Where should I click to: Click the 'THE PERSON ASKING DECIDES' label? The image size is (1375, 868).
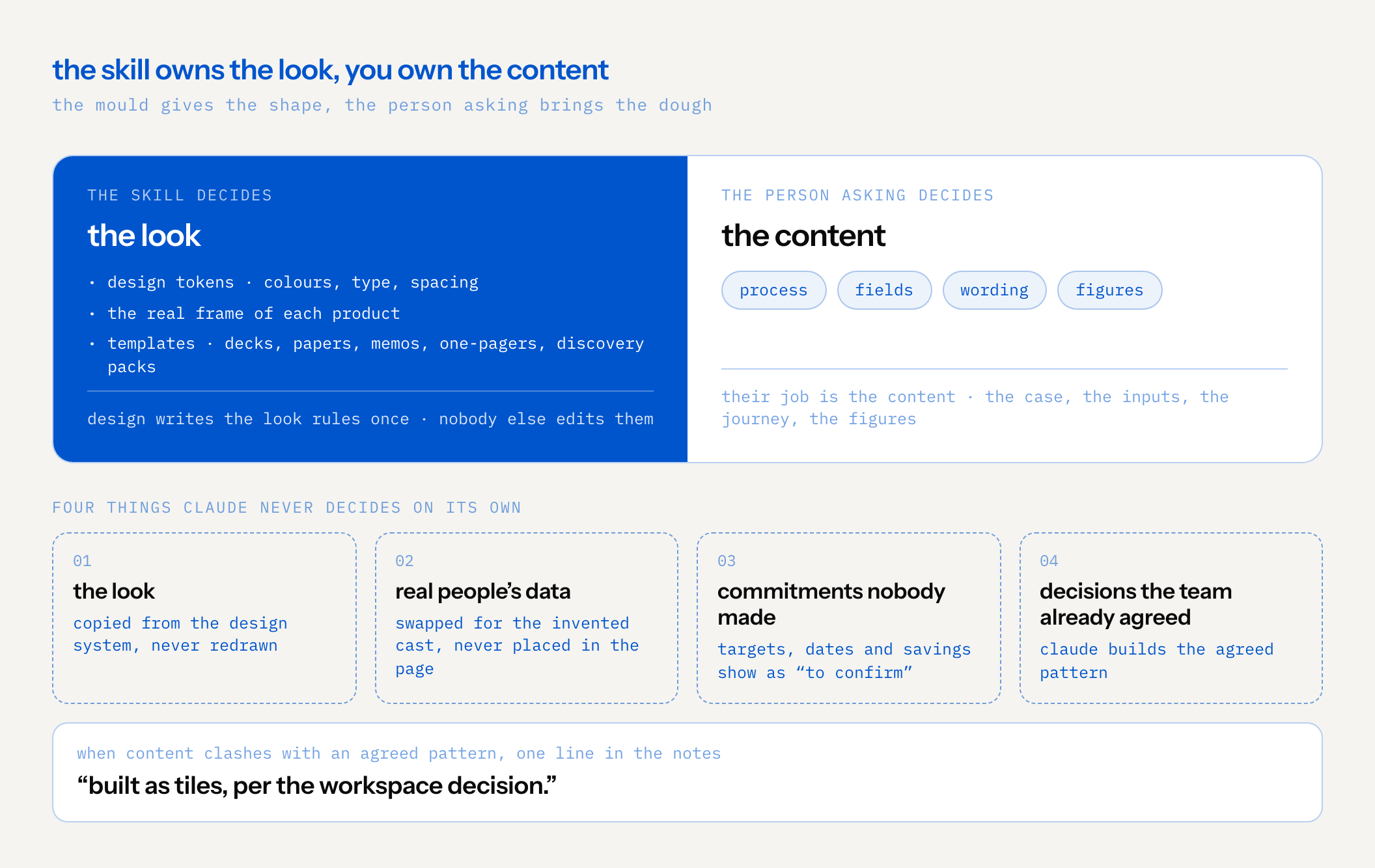coord(857,195)
